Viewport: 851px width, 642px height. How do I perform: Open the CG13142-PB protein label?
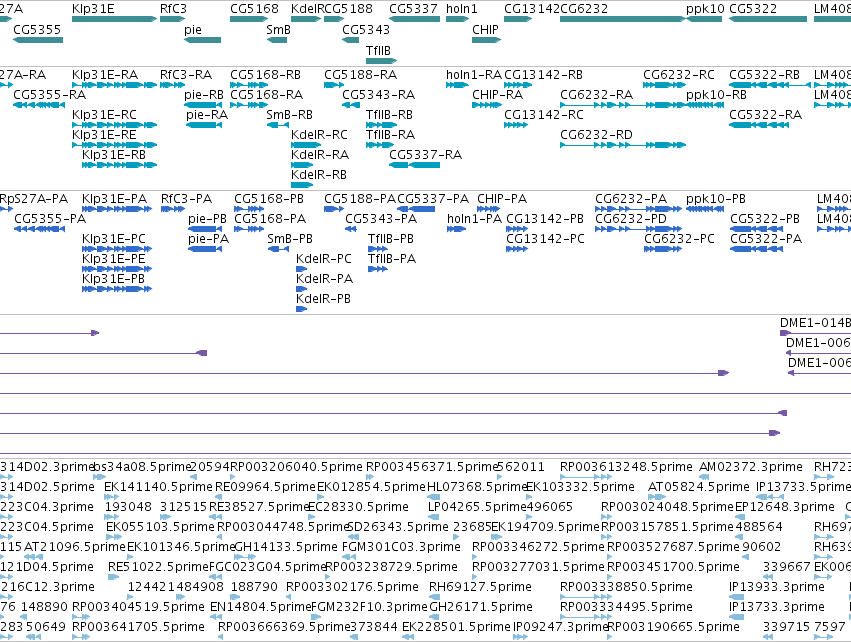pyautogui.click(x=545, y=219)
